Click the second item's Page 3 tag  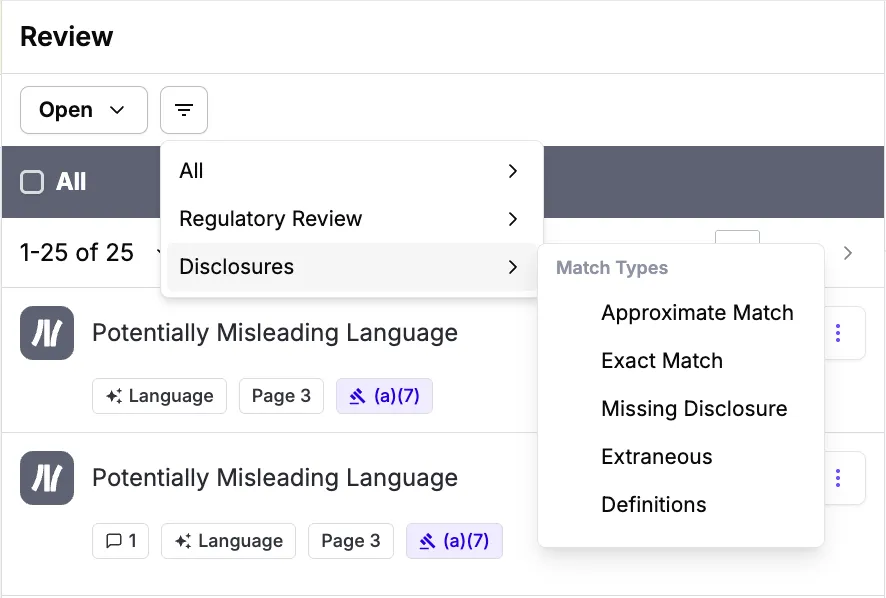coord(351,541)
